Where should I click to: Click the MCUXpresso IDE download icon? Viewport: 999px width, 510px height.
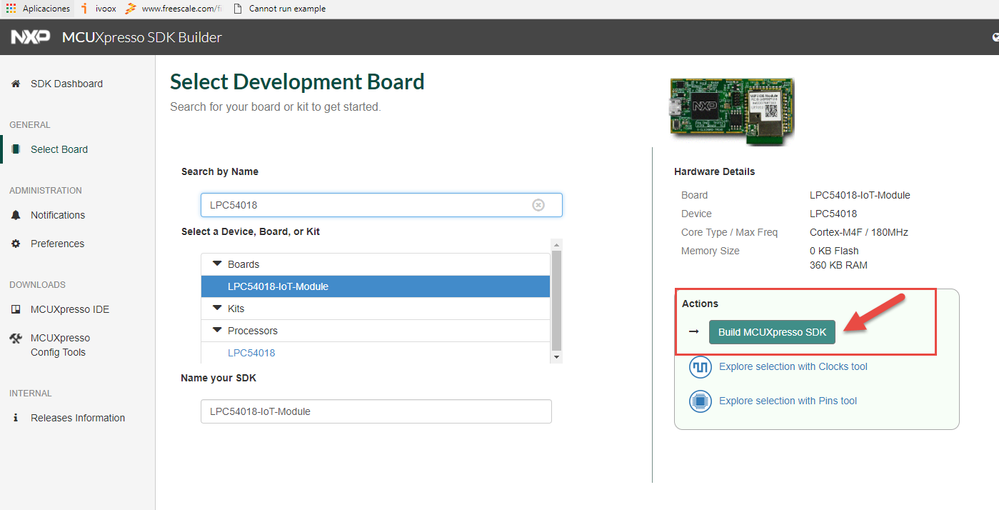point(15,309)
